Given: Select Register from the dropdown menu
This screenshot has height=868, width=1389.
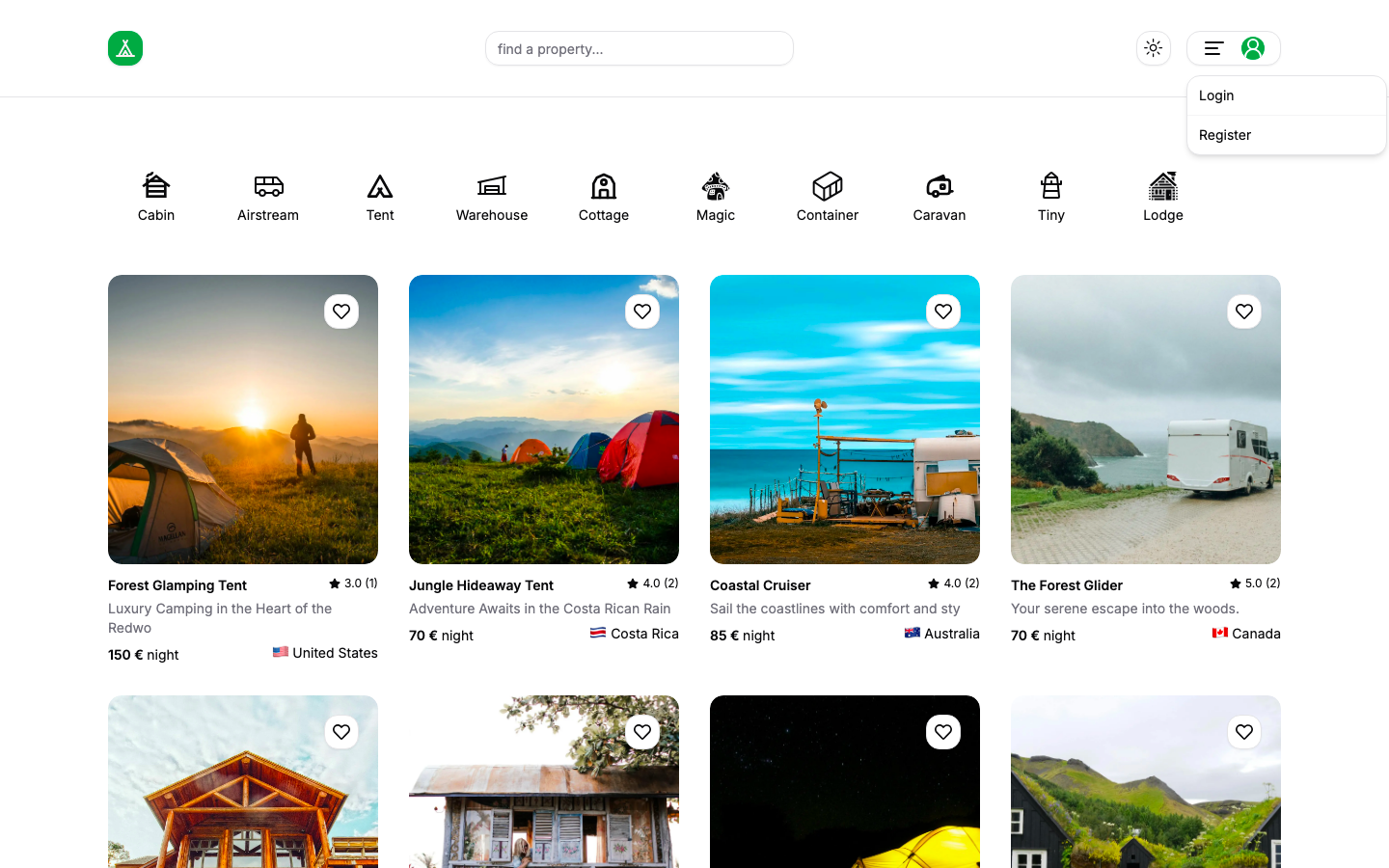Looking at the screenshot, I should click(x=1287, y=135).
